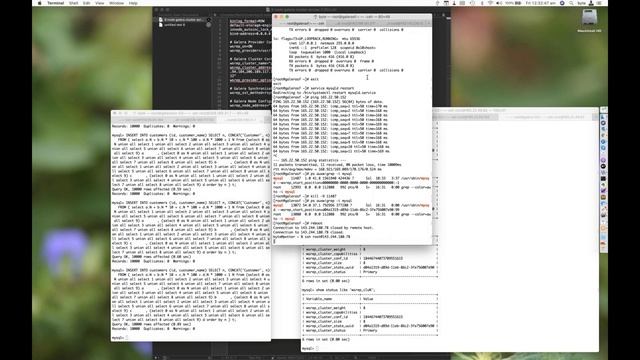Screen dimensions: 640x360
Task: Click 'ssh root@143.244.188.78' prompt line
Action: point(311,237)
